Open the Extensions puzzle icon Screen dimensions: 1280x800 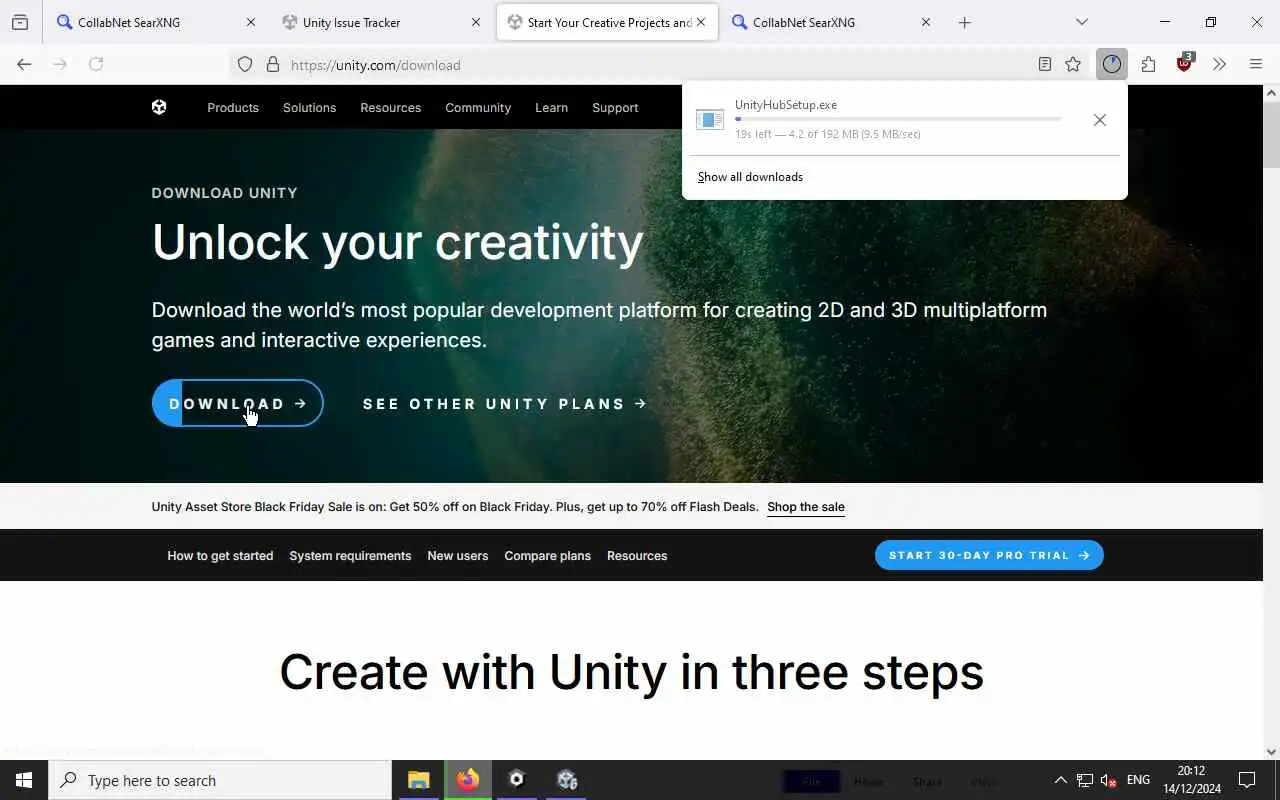point(1148,64)
